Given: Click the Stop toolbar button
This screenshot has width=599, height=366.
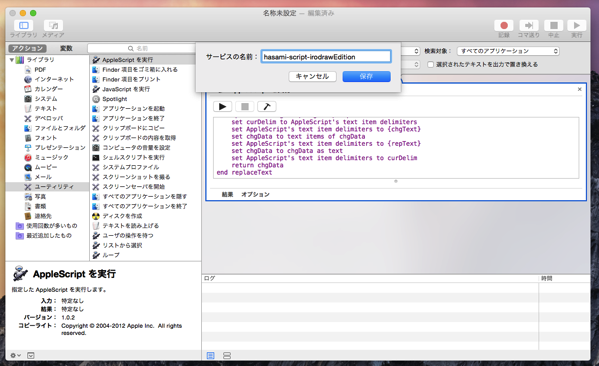Looking at the screenshot, I should [x=554, y=26].
